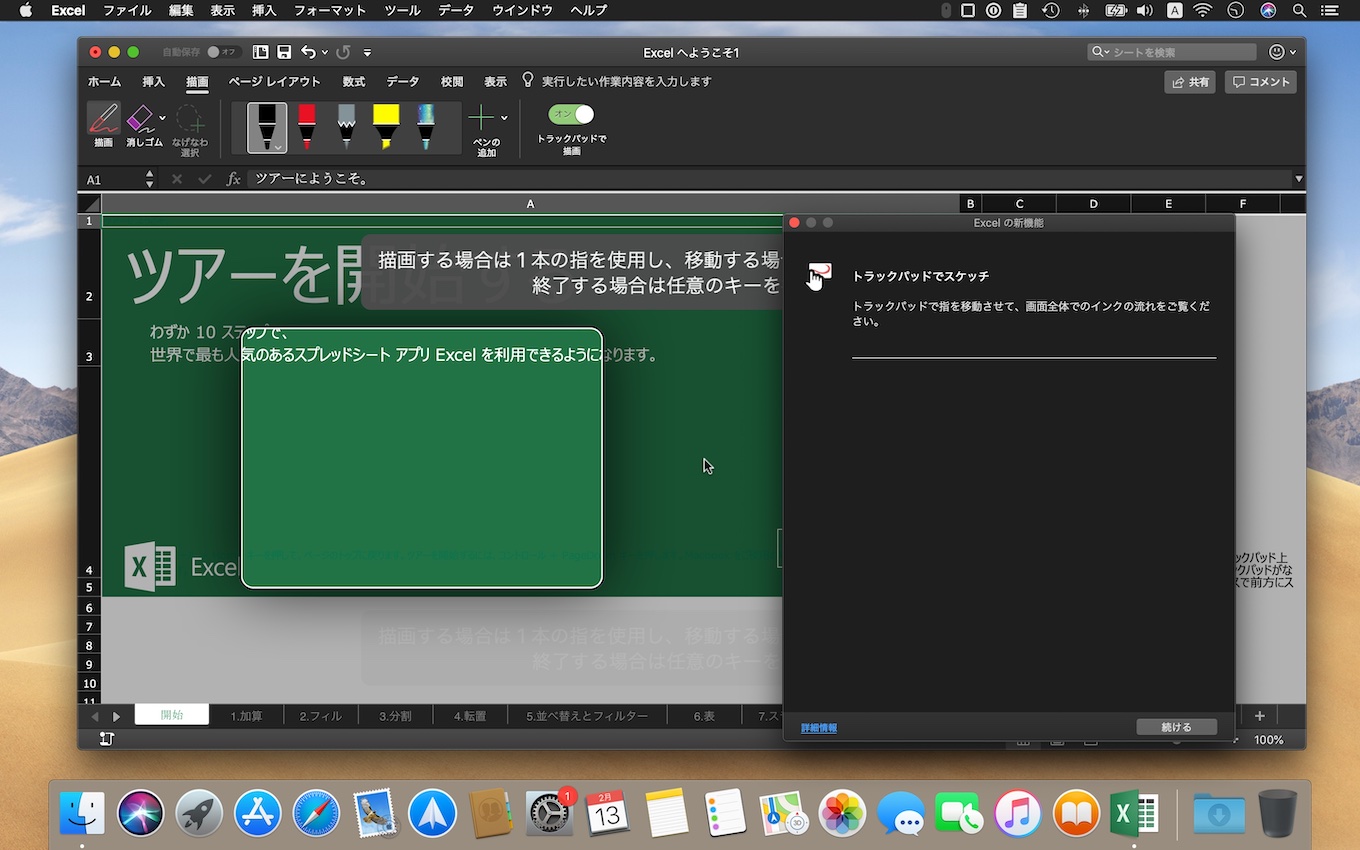Choose the red pen
The image size is (1360, 850).
[307, 127]
